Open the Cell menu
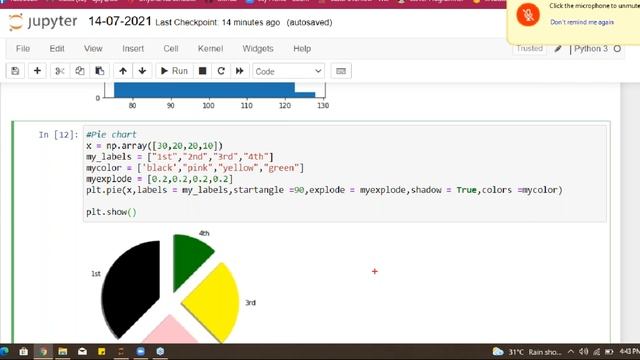This screenshot has width=640, height=360. coord(171,49)
